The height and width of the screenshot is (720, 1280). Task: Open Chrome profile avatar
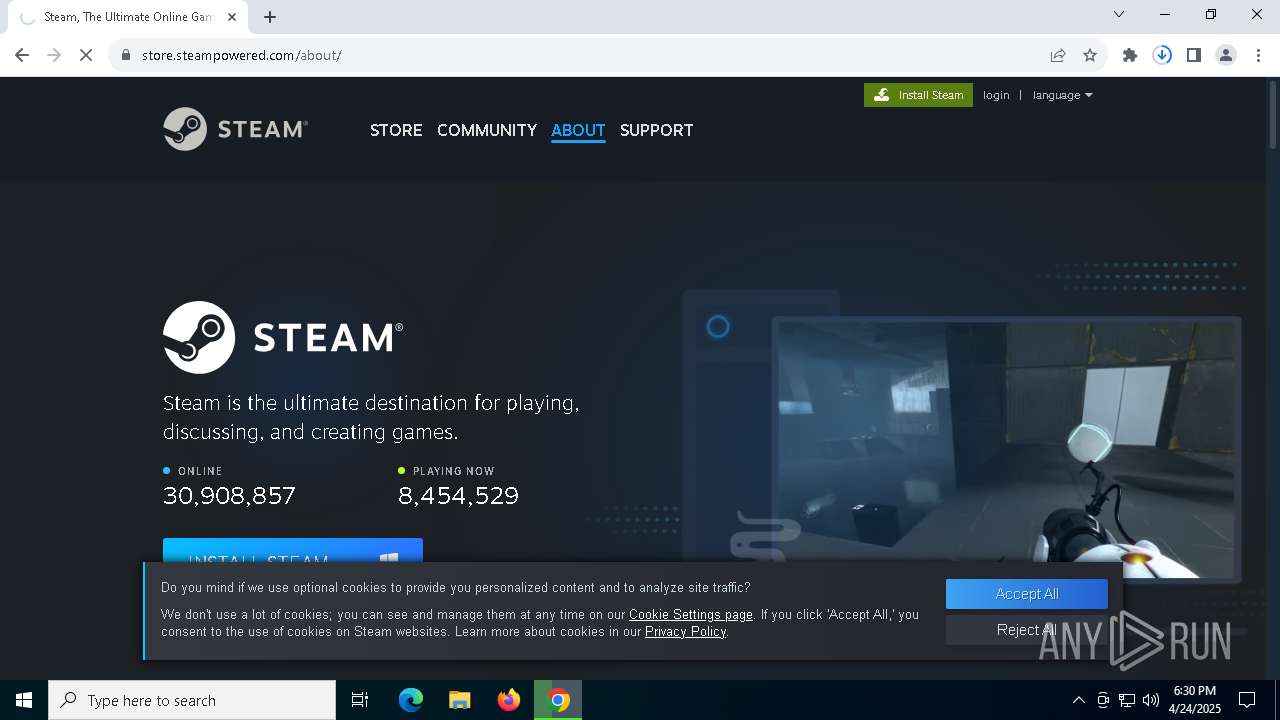point(1226,55)
